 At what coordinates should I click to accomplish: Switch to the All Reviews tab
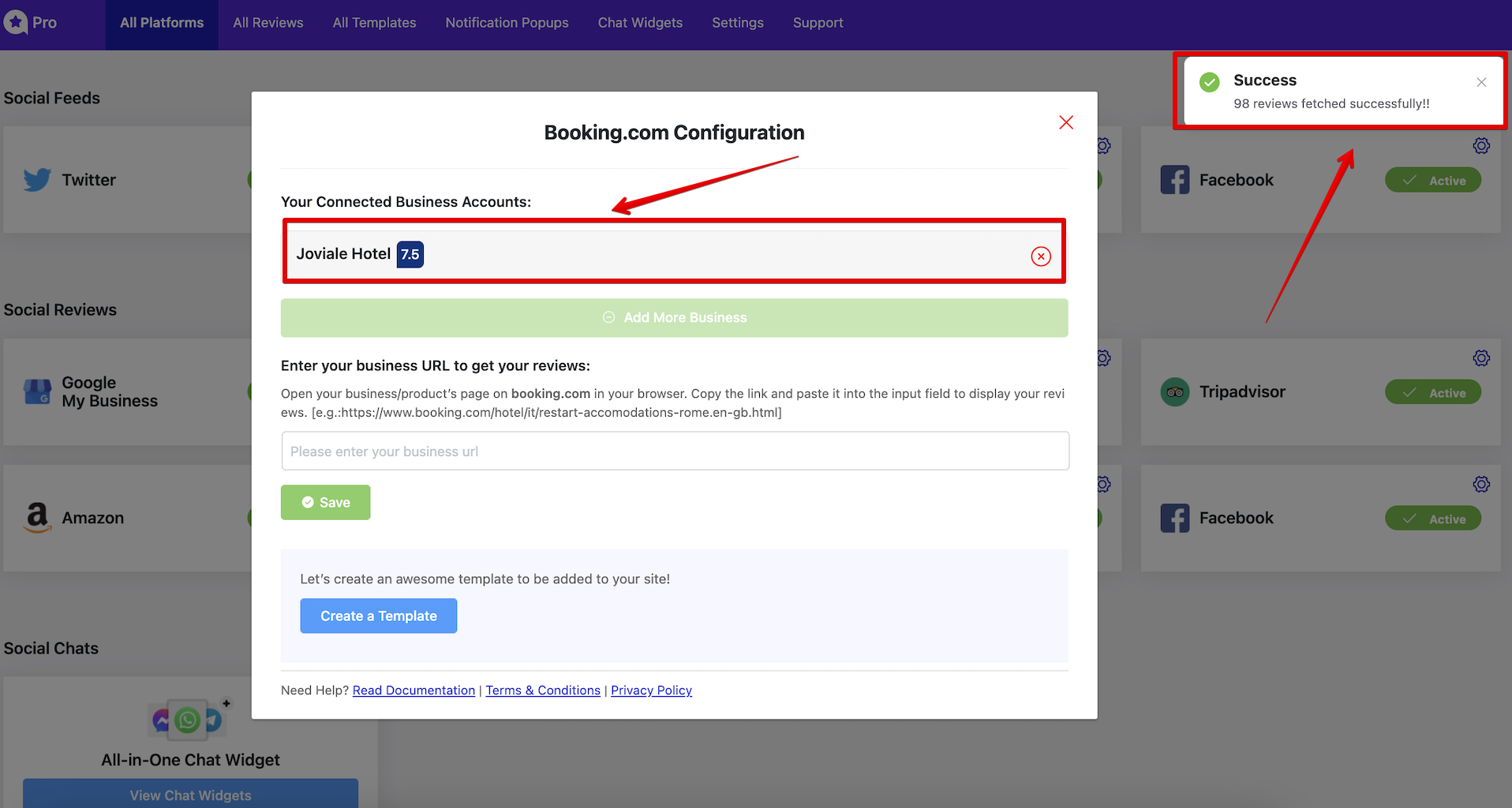tap(268, 23)
